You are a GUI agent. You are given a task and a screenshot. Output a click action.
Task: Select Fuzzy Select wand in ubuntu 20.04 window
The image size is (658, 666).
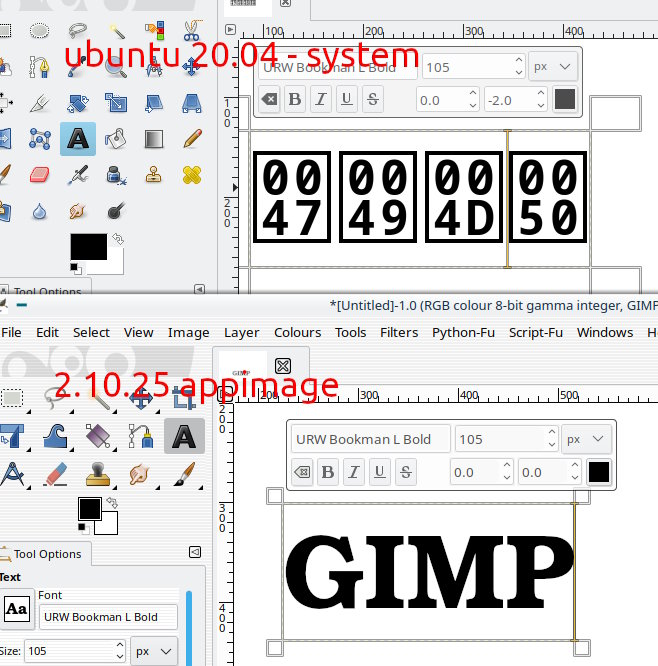point(116,31)
